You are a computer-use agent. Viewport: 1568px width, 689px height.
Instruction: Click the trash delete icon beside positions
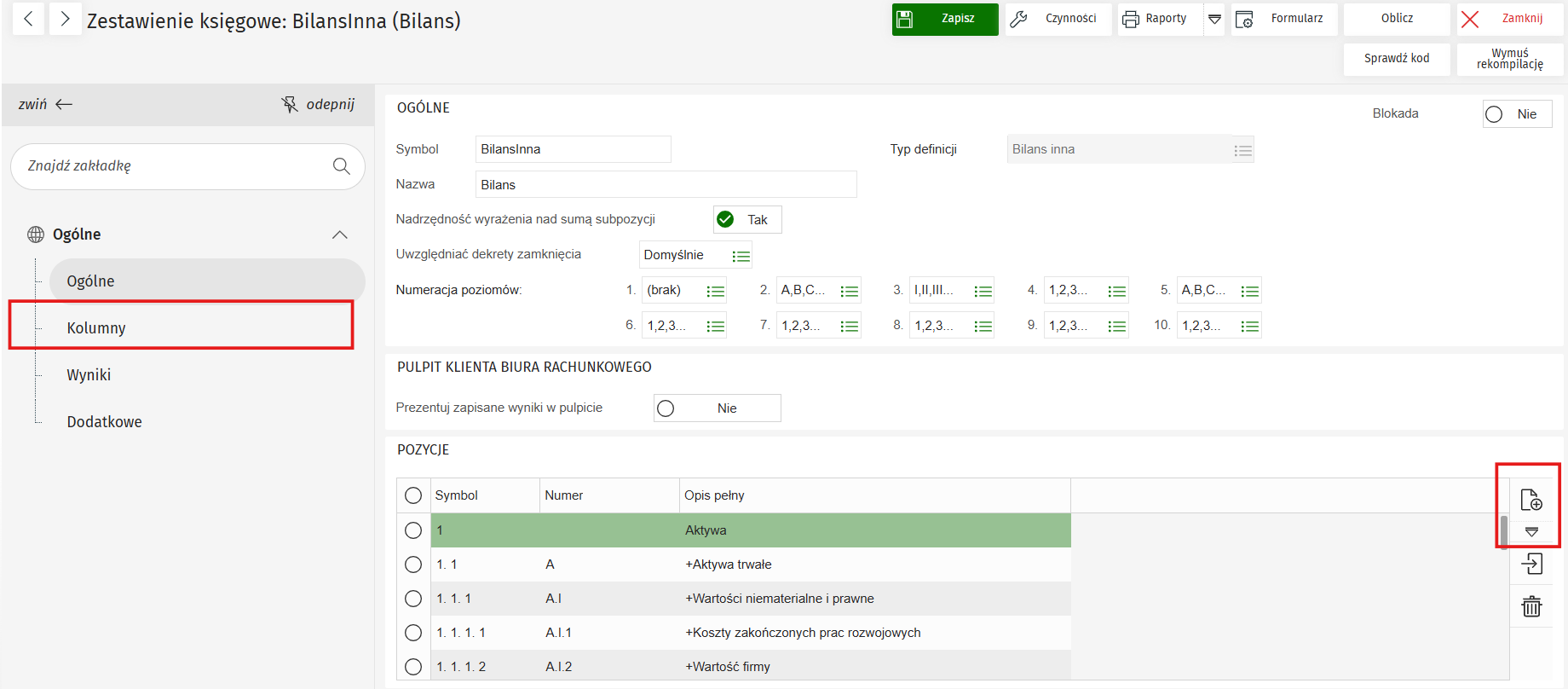click(x=1531, y=606)
